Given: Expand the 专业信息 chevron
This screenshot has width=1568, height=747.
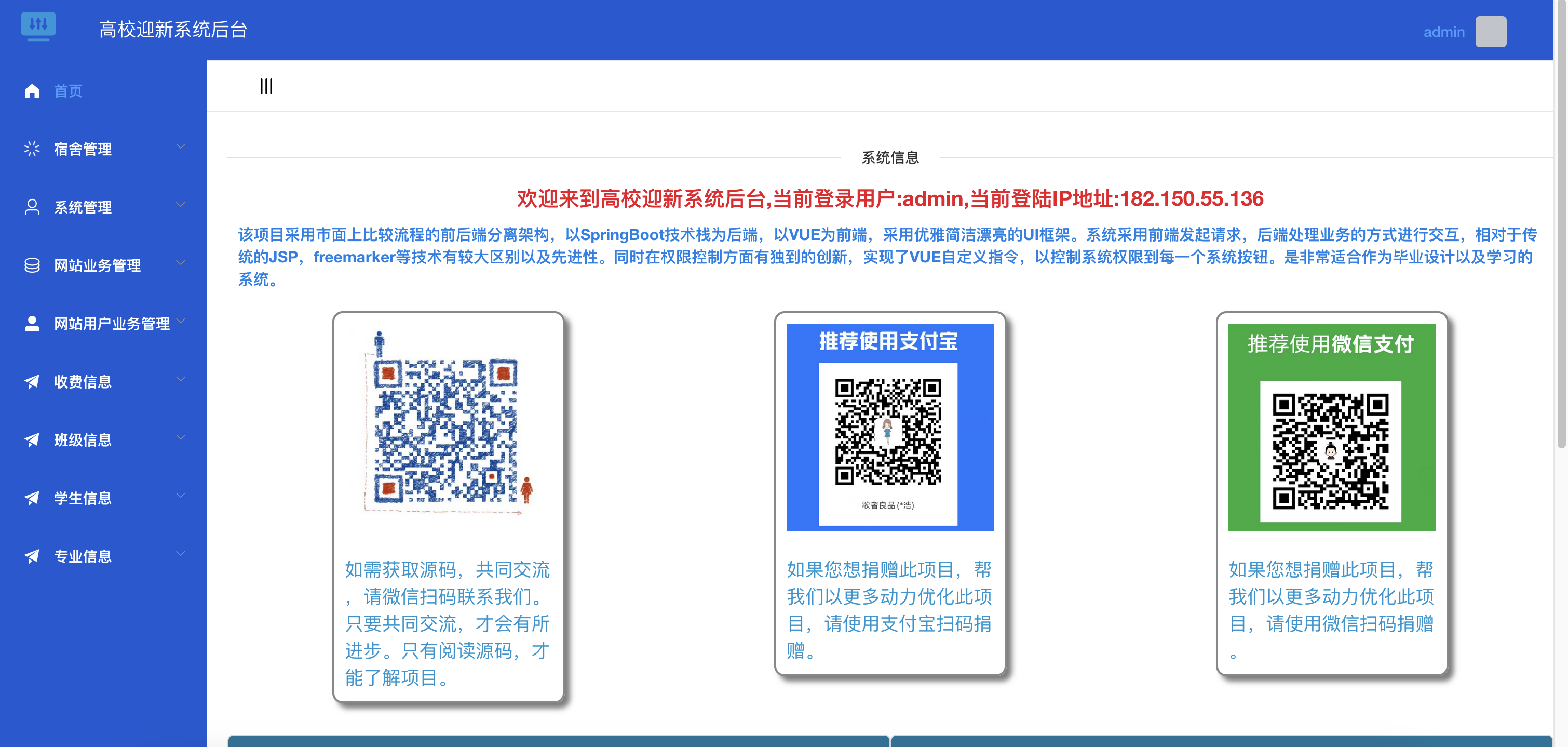Looking at the screenshot, I should 180,553.
